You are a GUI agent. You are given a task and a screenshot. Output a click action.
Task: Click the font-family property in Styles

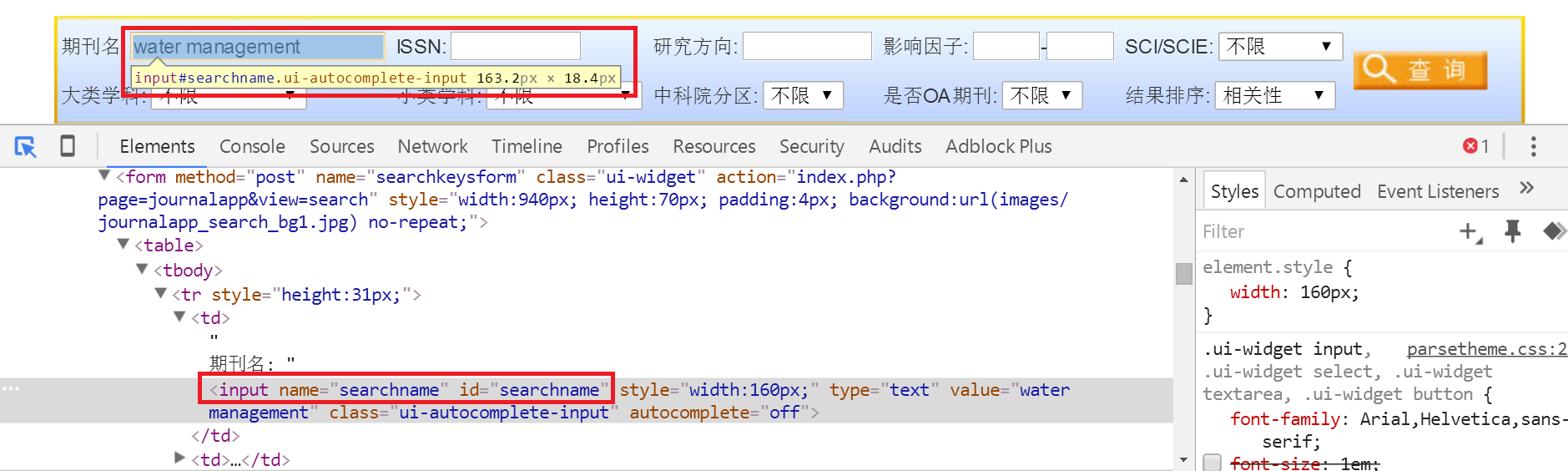(x=1284, y=419)
